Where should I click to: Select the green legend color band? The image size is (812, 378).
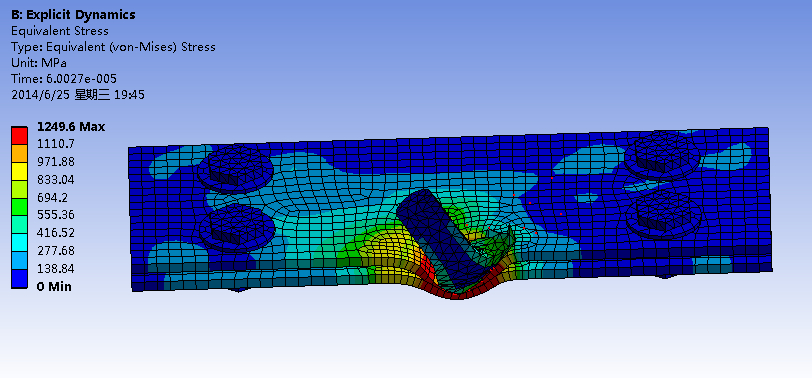pyautogui.click(x=19, y=207)
